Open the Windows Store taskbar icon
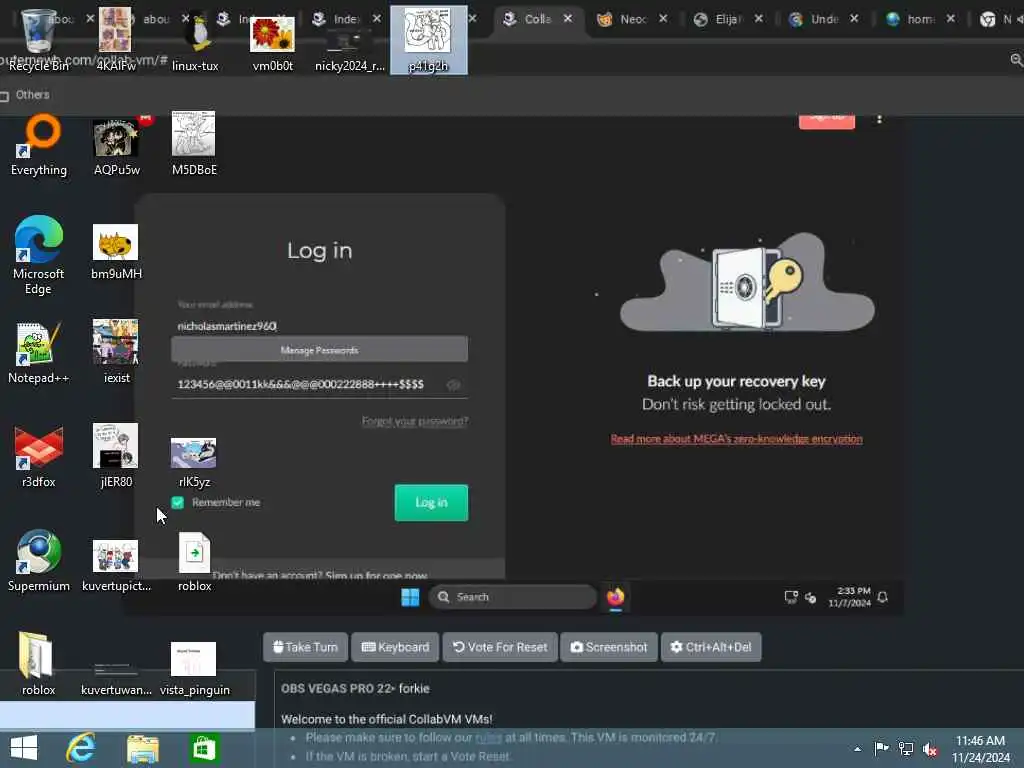Image resolution: width=1024 pixels, height=768 pixels. [x=204, y=748]
